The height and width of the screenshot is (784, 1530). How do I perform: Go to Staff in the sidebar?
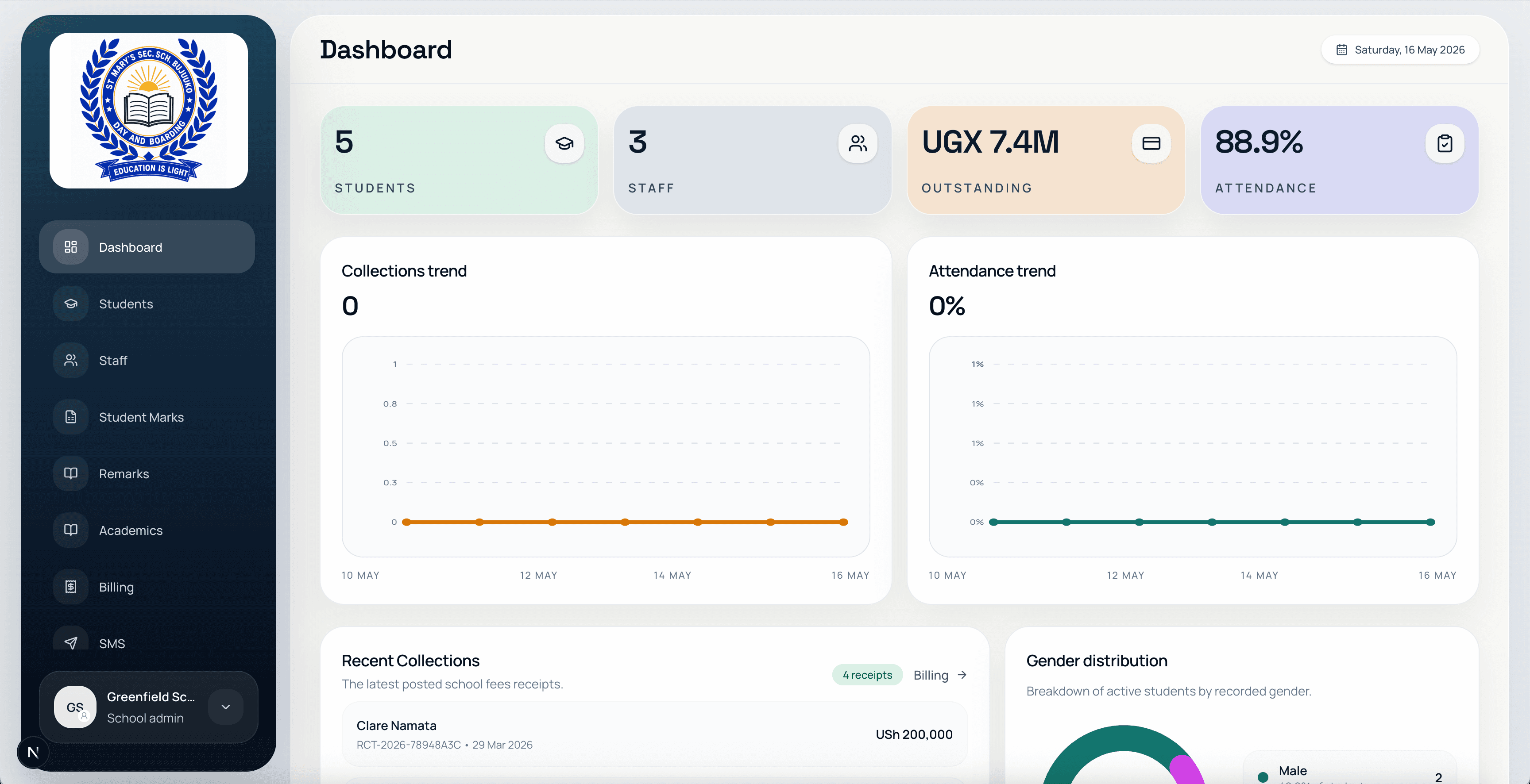tap(147, 360)
